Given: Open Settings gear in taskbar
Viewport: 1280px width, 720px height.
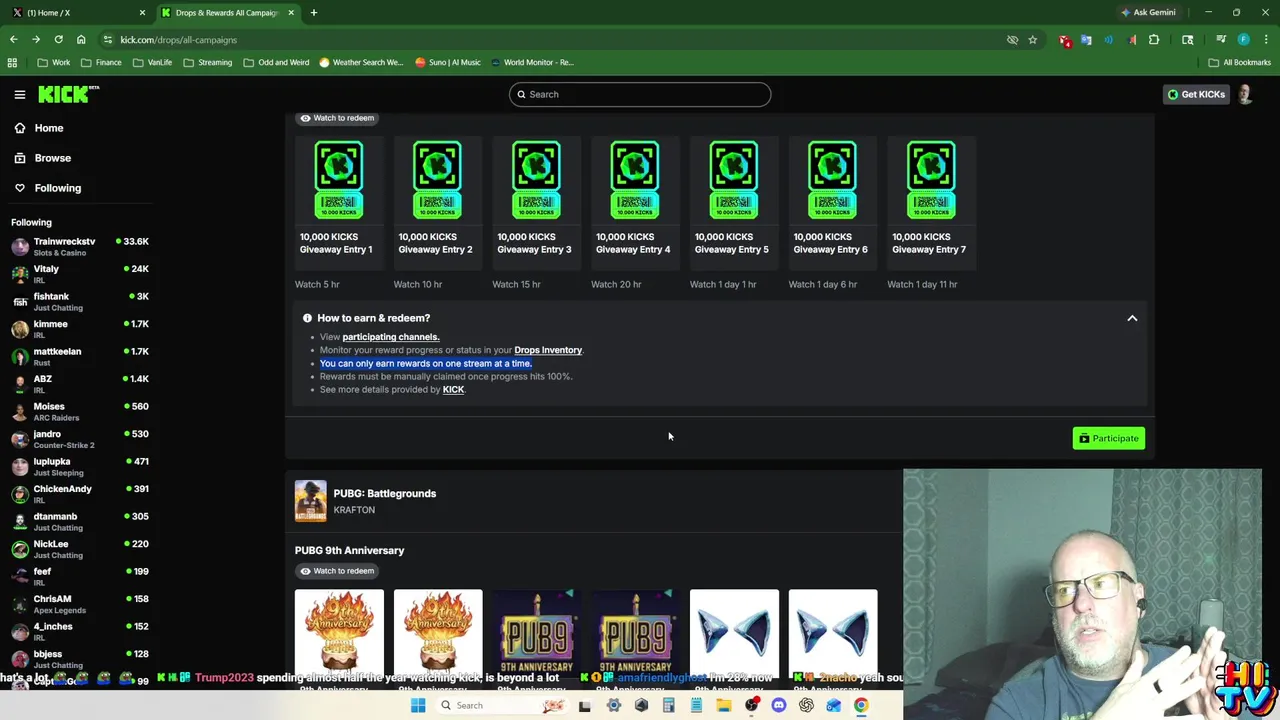Looking at the screenshot, I should (x=614, y=705).
